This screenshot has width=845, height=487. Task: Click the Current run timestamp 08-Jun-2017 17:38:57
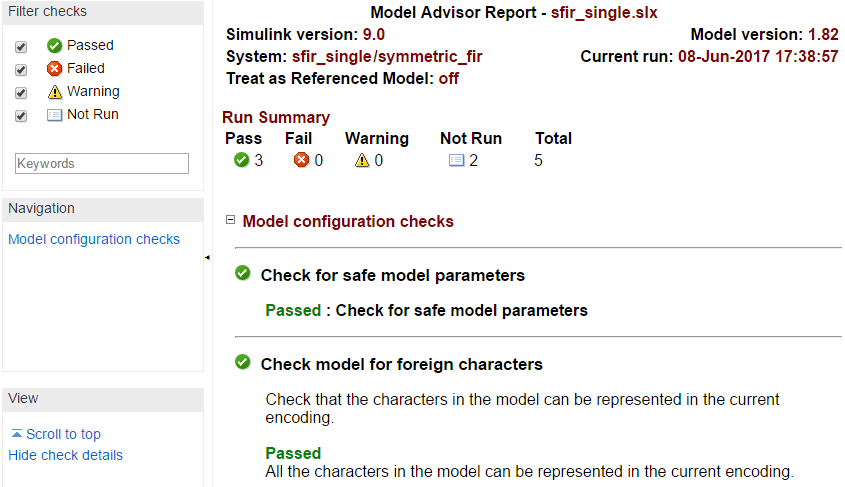coord(758,57)
